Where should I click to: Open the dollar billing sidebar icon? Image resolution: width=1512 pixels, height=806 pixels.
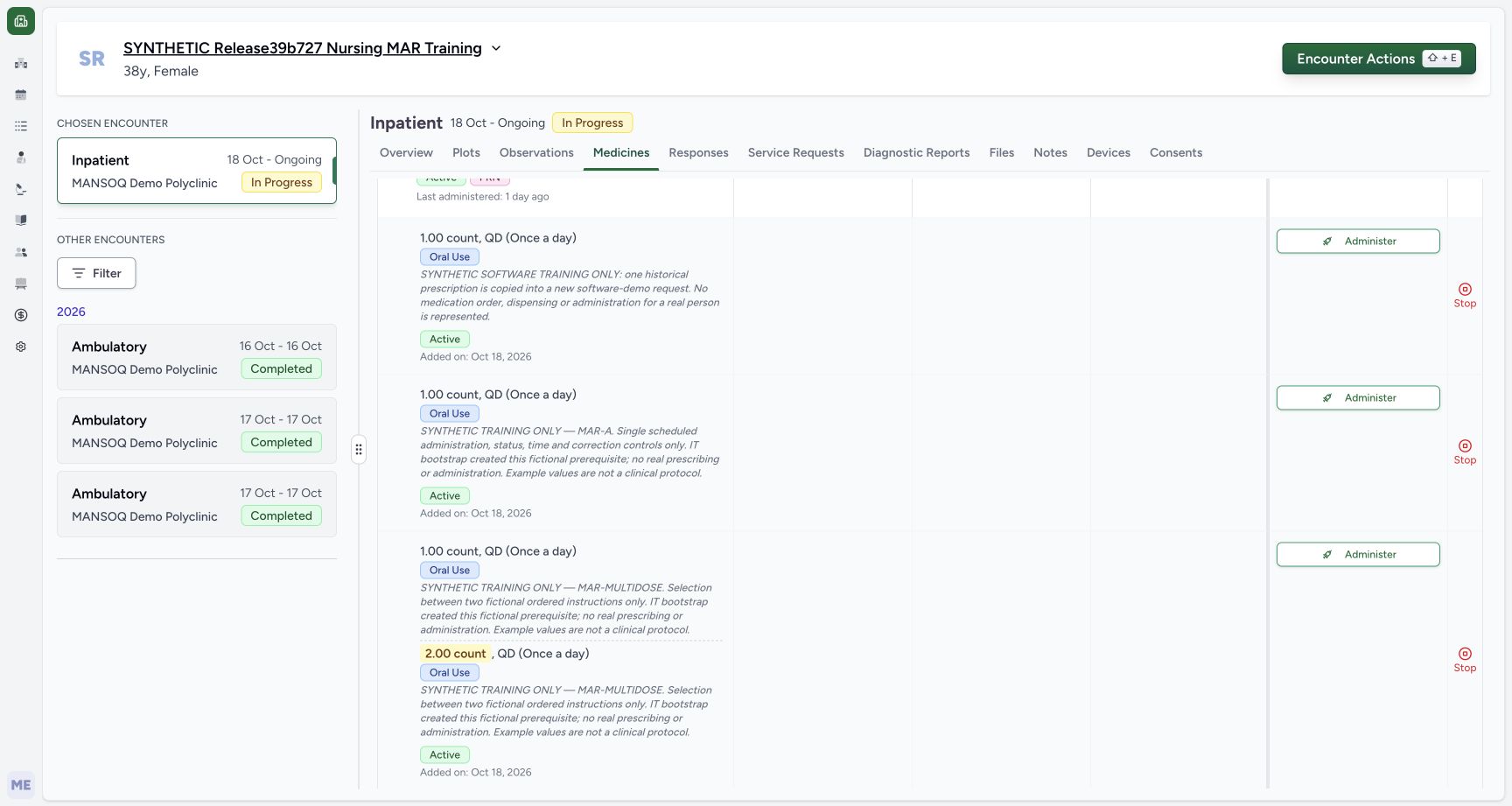coord(21,315)
